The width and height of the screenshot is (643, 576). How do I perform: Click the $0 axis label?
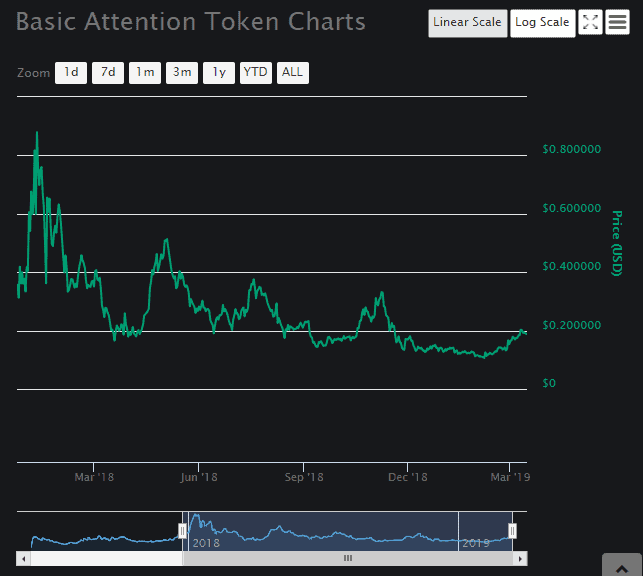point(549,383)
